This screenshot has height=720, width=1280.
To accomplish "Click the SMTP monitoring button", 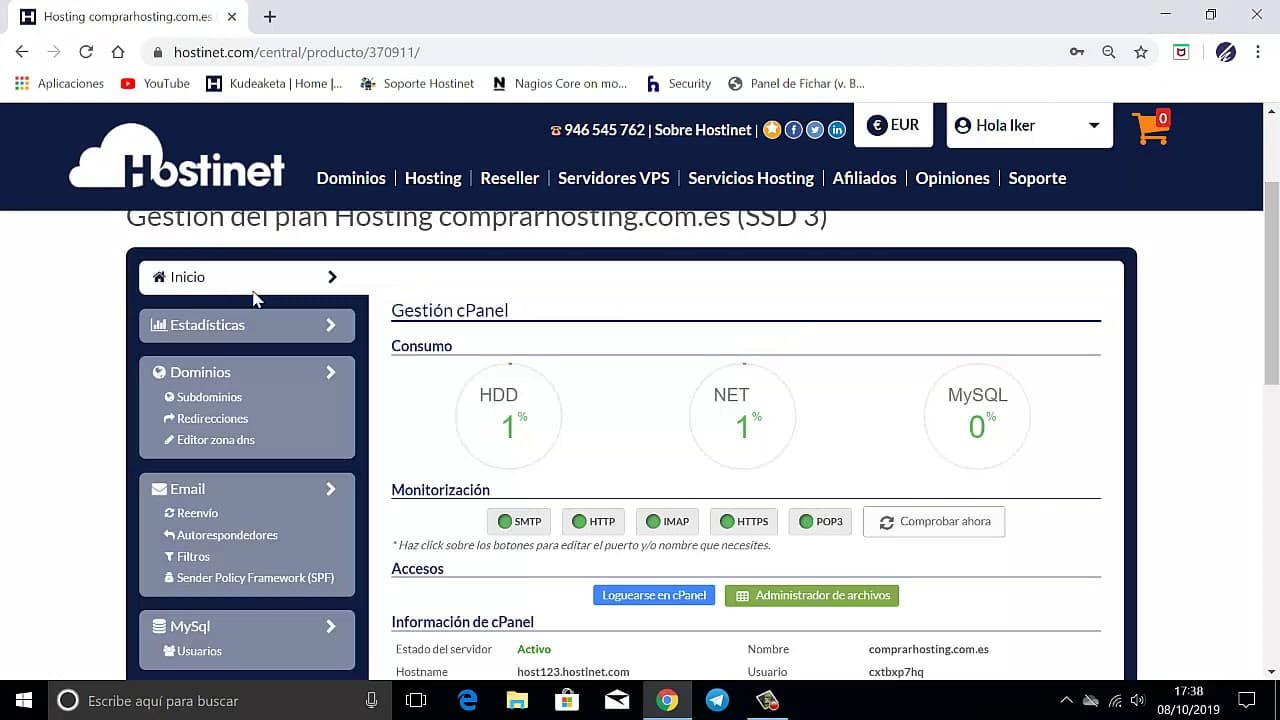I will (x=518, y=522).
